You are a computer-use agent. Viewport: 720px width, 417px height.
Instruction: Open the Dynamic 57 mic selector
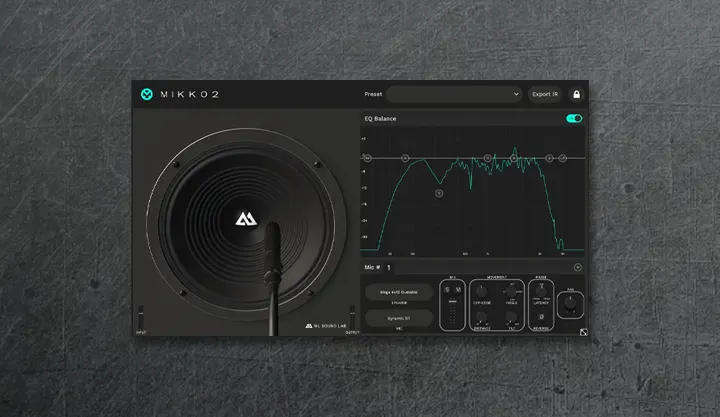[399, 319]
